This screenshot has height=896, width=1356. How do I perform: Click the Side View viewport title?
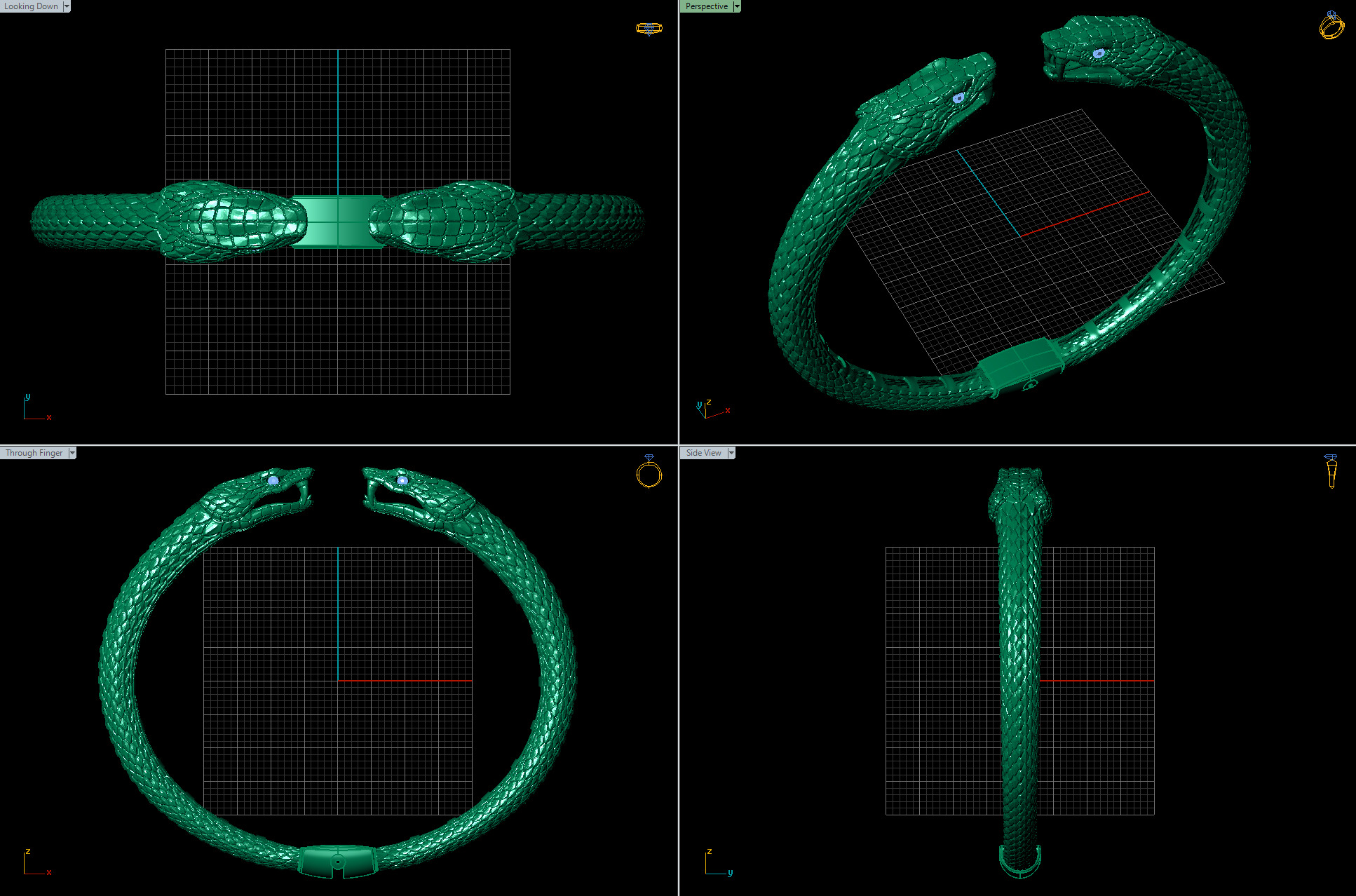click(x=704, y=453)
